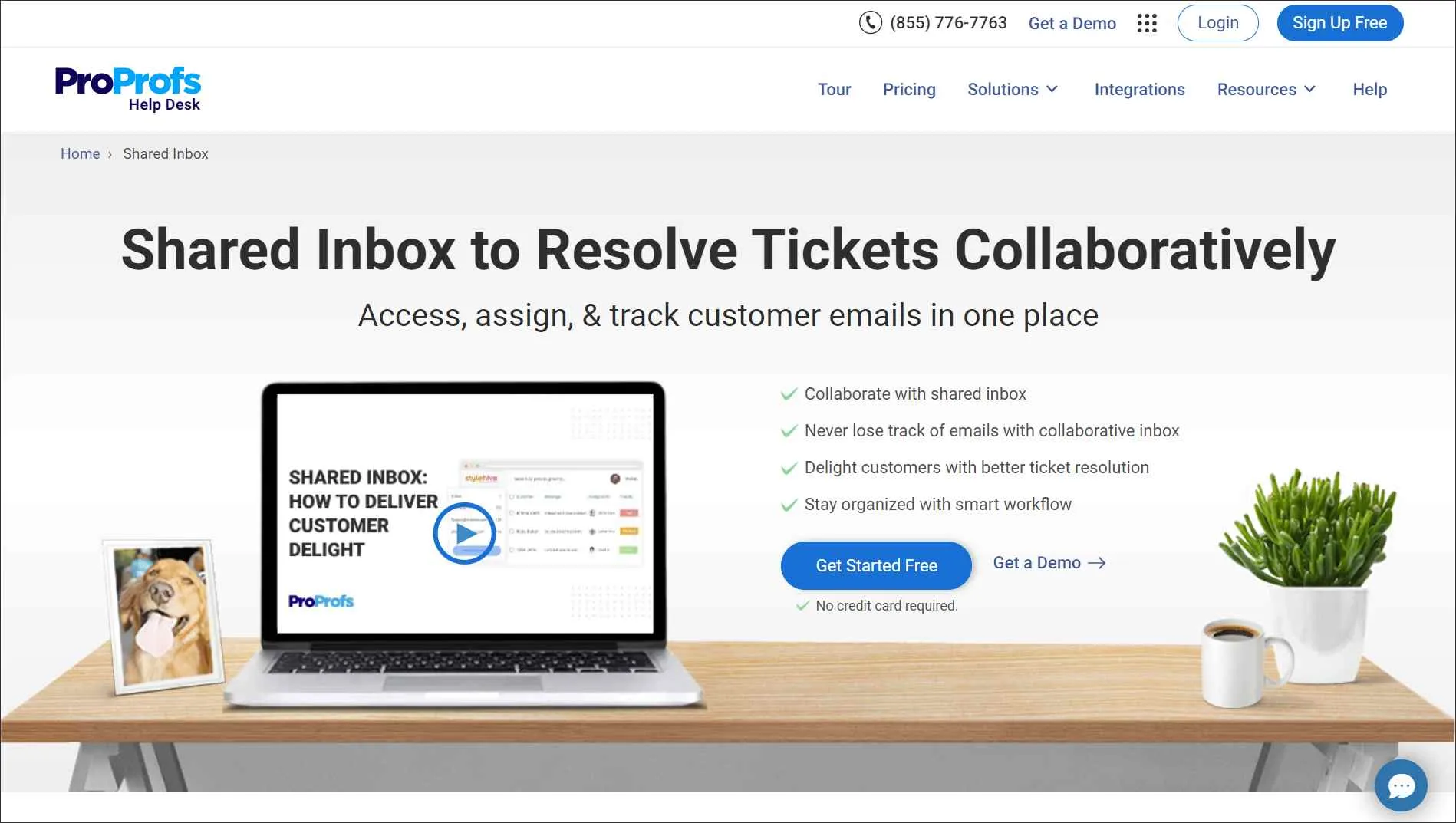Click the Shared Inbox breadcrumb text
The image size is (1456, 823).
(166, 153)
